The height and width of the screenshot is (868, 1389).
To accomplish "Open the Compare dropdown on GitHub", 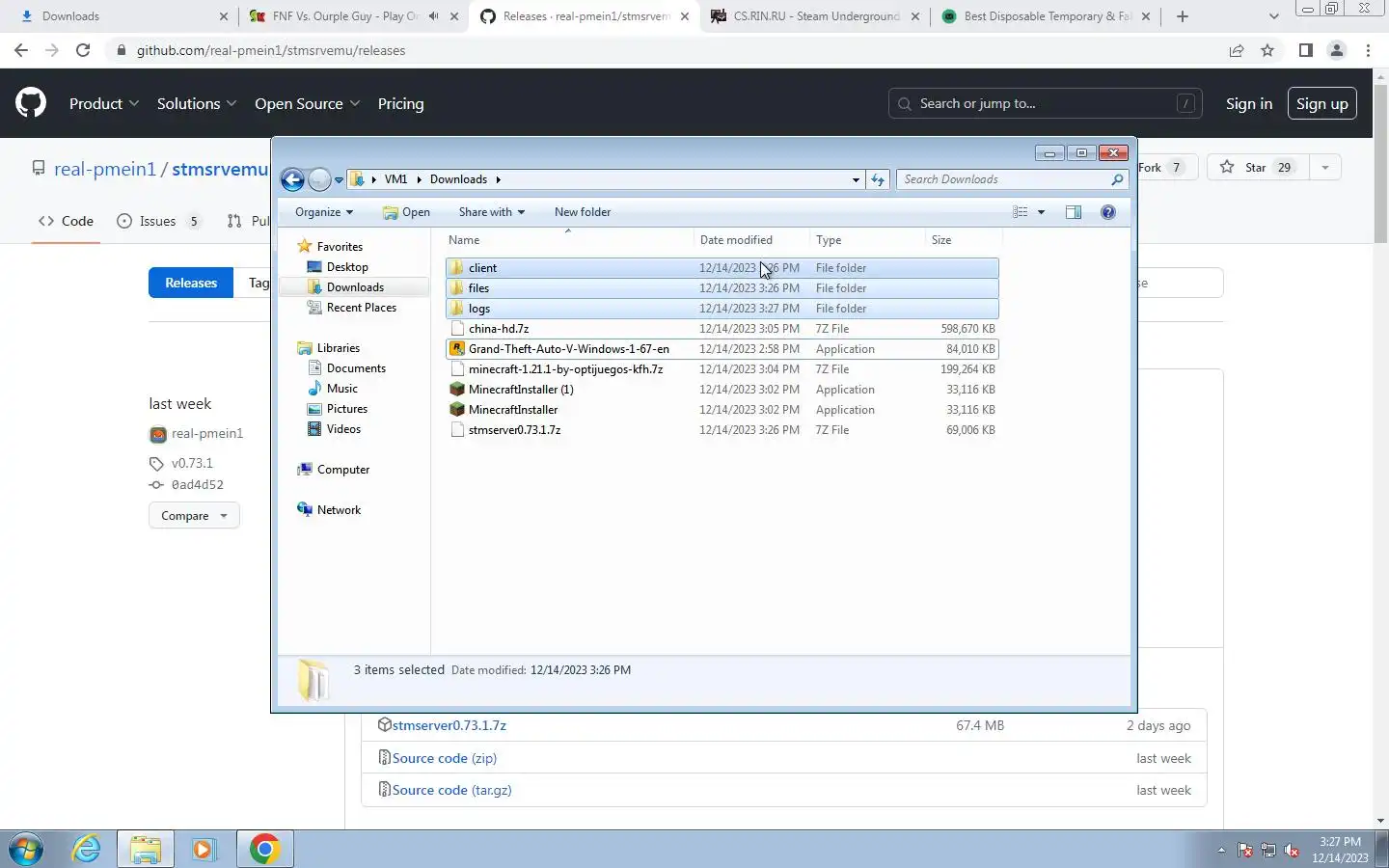I will [194, 516].
